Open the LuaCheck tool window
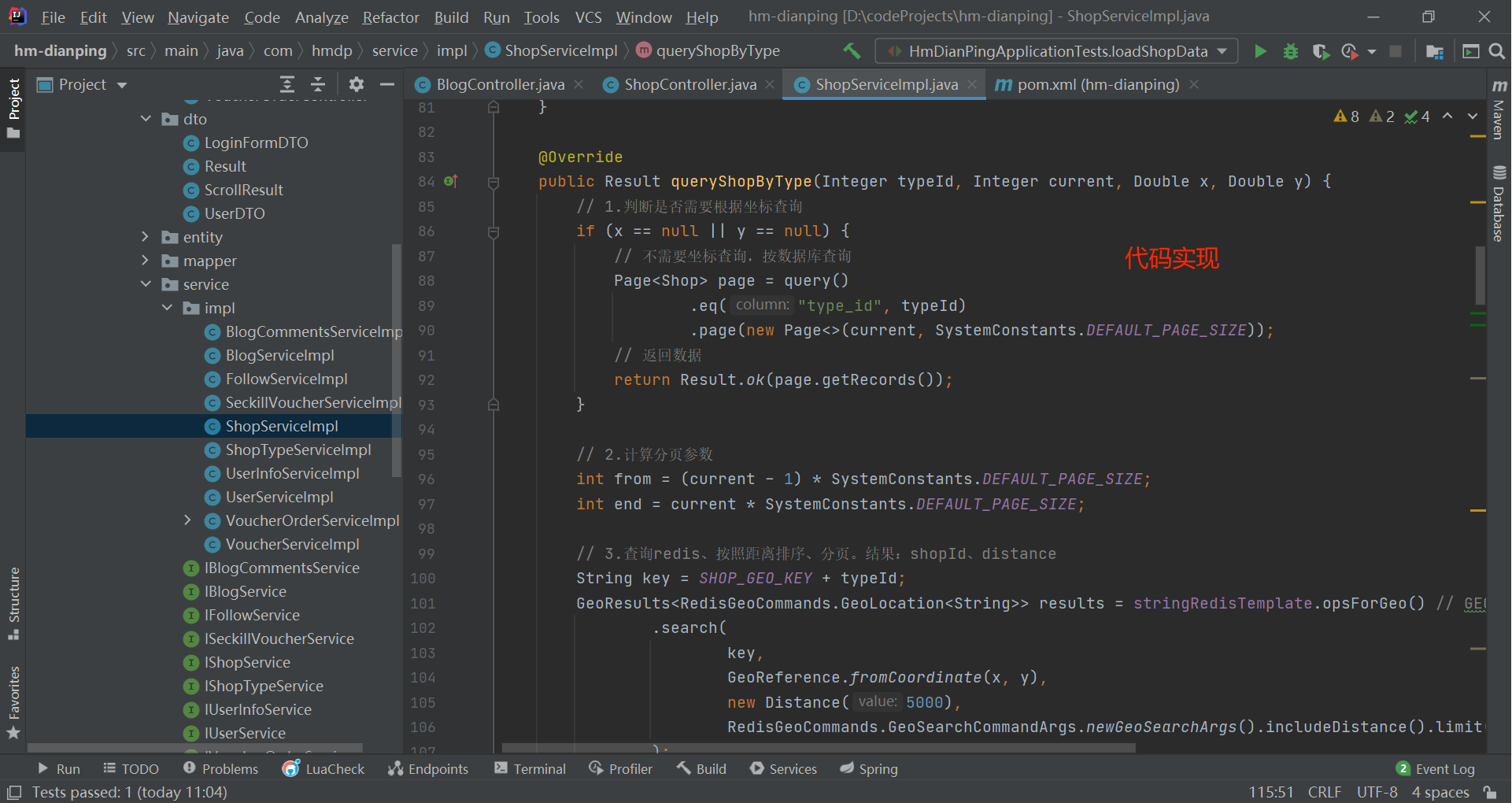 (323, 769)
